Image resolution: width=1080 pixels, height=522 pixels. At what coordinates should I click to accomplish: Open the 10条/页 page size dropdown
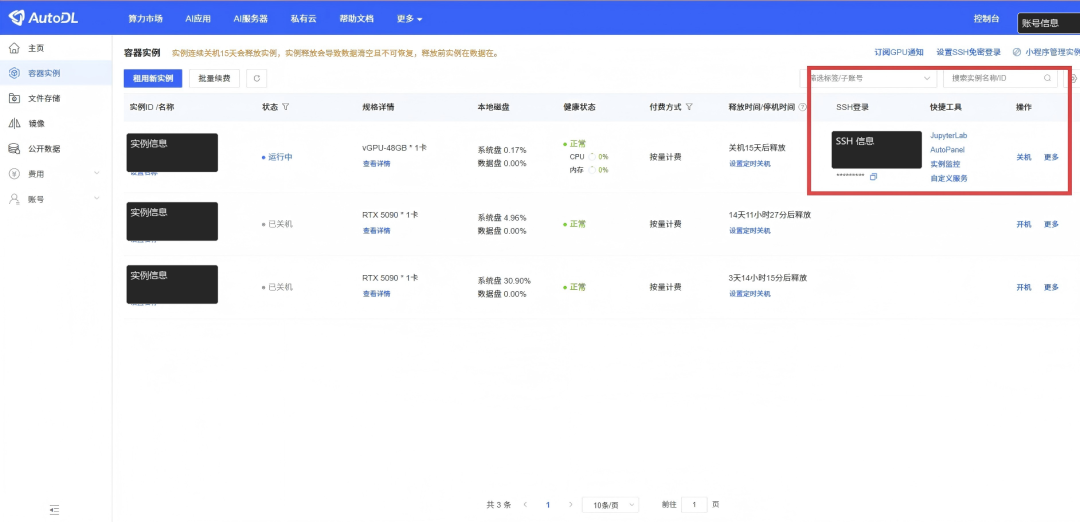tap(610, 505)
